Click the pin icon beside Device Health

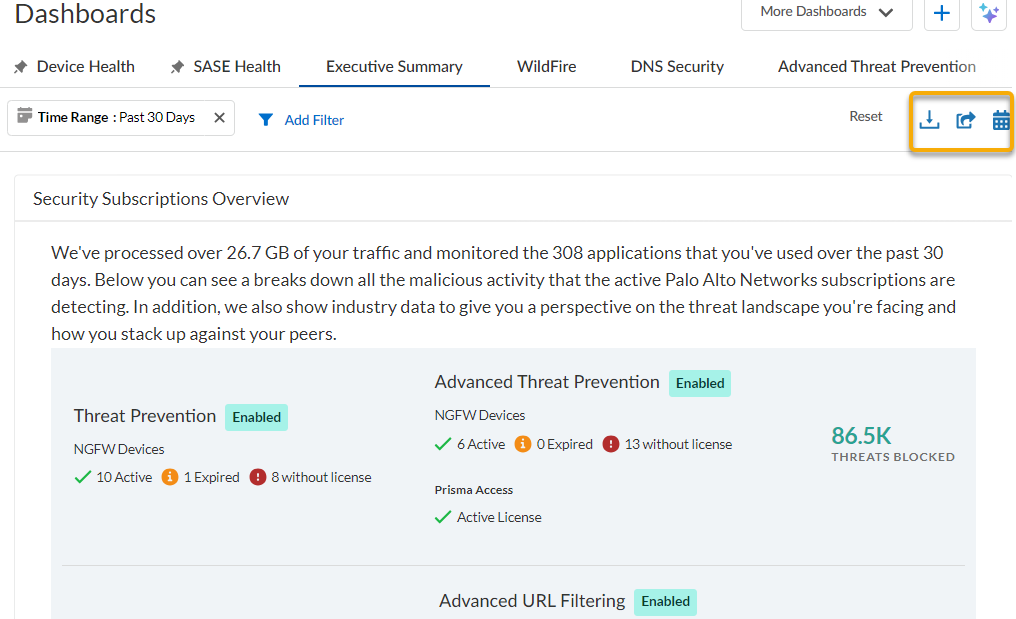point(20,67)
